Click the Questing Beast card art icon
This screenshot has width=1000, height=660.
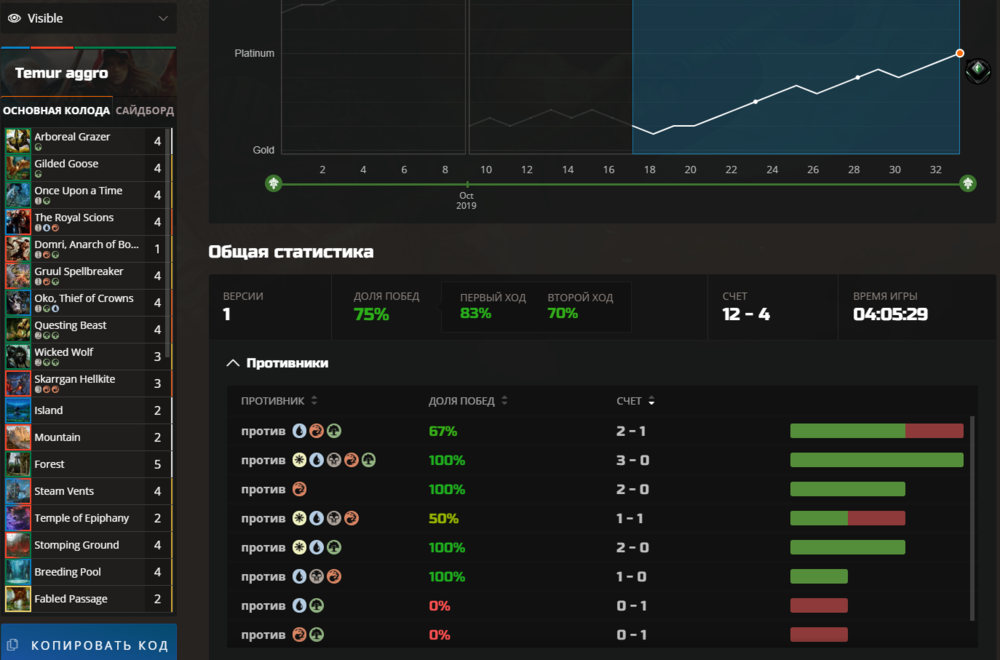18,330
